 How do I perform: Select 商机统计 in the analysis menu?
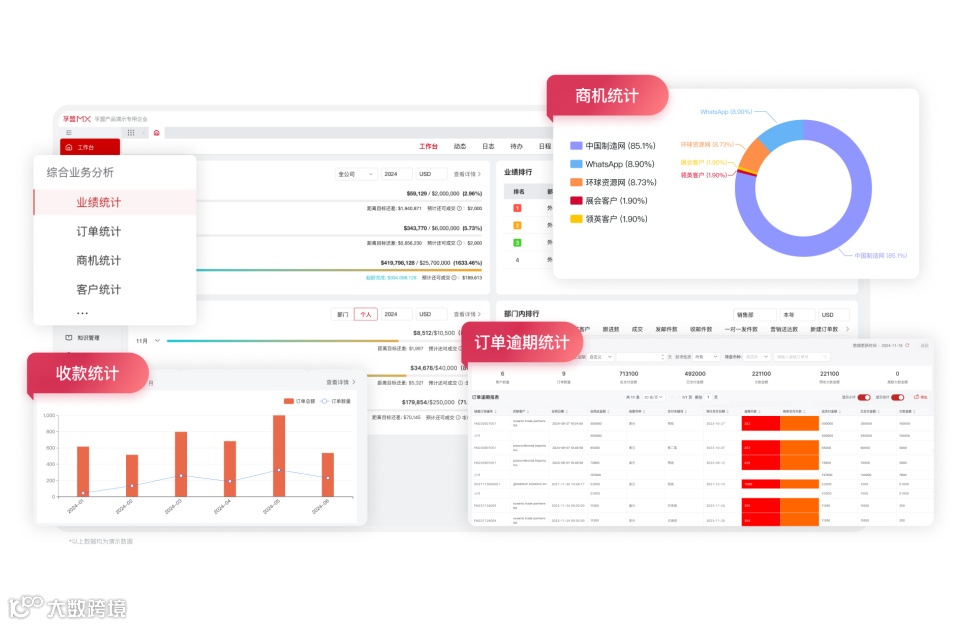(x=98, y=260)
